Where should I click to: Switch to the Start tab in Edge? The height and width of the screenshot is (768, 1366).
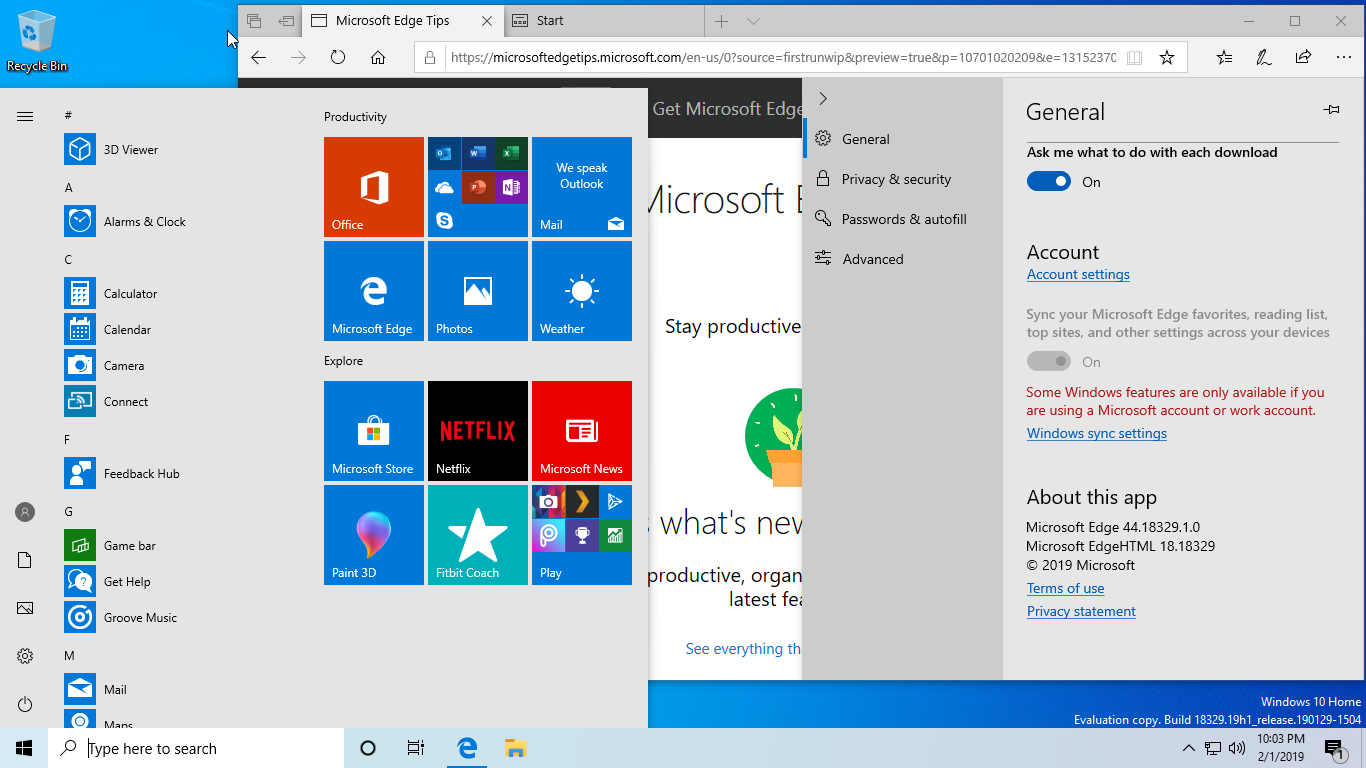point(603,21)
